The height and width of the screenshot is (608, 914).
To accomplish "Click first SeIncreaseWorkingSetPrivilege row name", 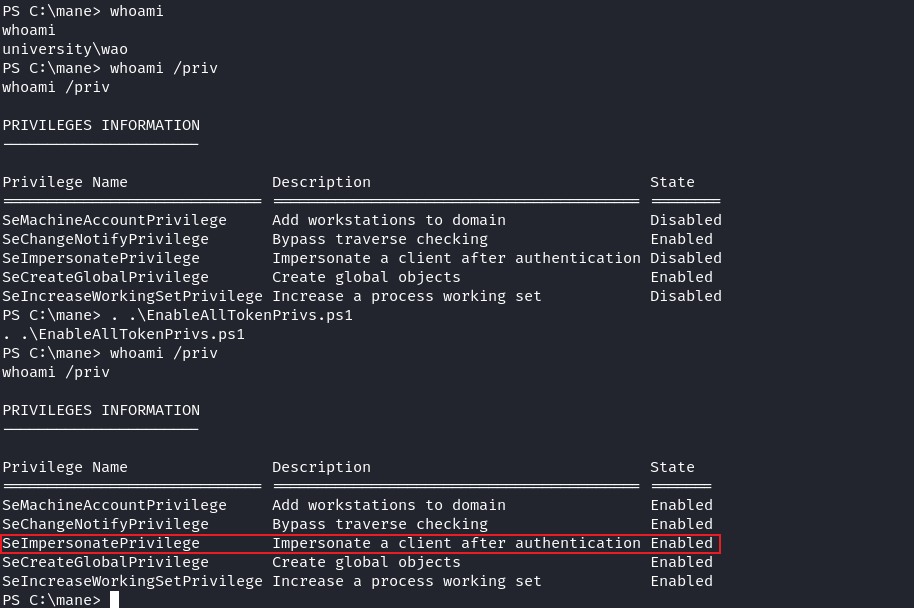I will (x=132, y=296).
